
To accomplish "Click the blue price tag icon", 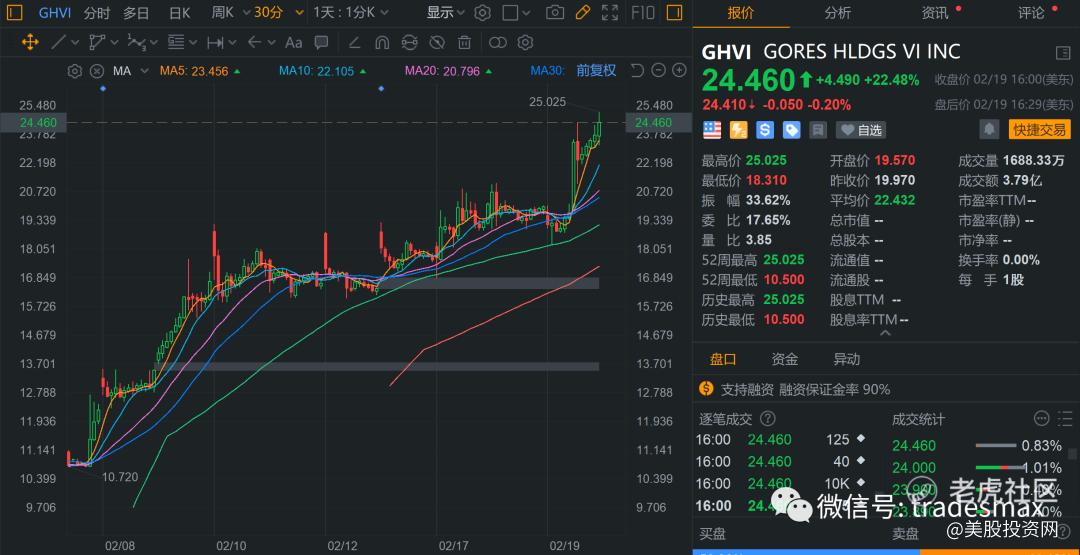I will (x=791, y=129).
